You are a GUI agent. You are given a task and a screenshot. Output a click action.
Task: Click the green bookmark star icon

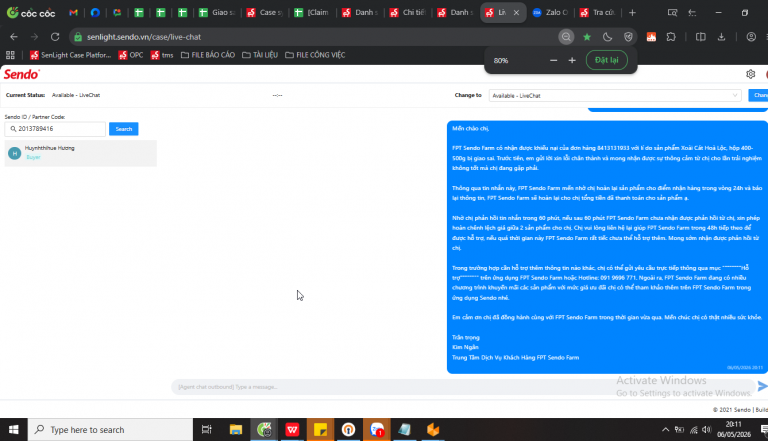click(587, 37)
